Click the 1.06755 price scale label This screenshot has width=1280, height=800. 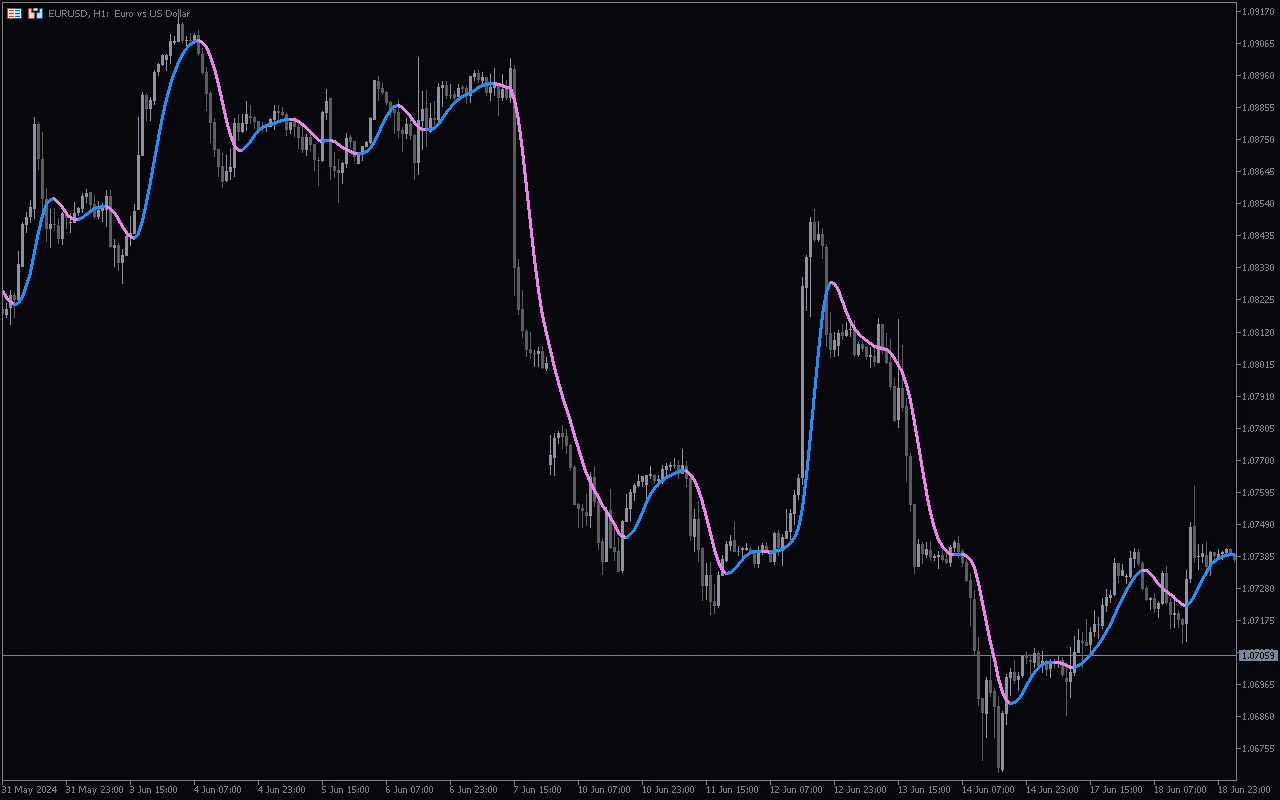(x=1257, y=749)
